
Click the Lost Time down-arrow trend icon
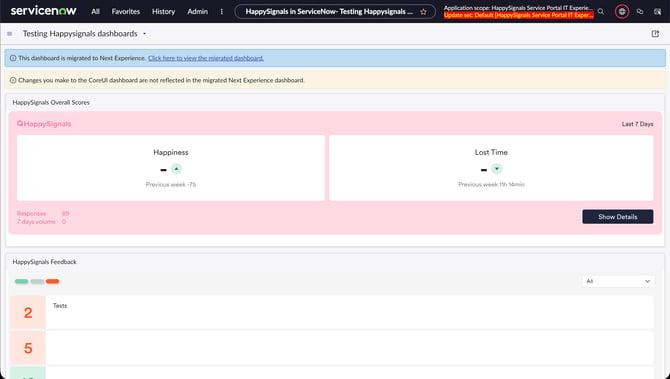coord(496,169)
